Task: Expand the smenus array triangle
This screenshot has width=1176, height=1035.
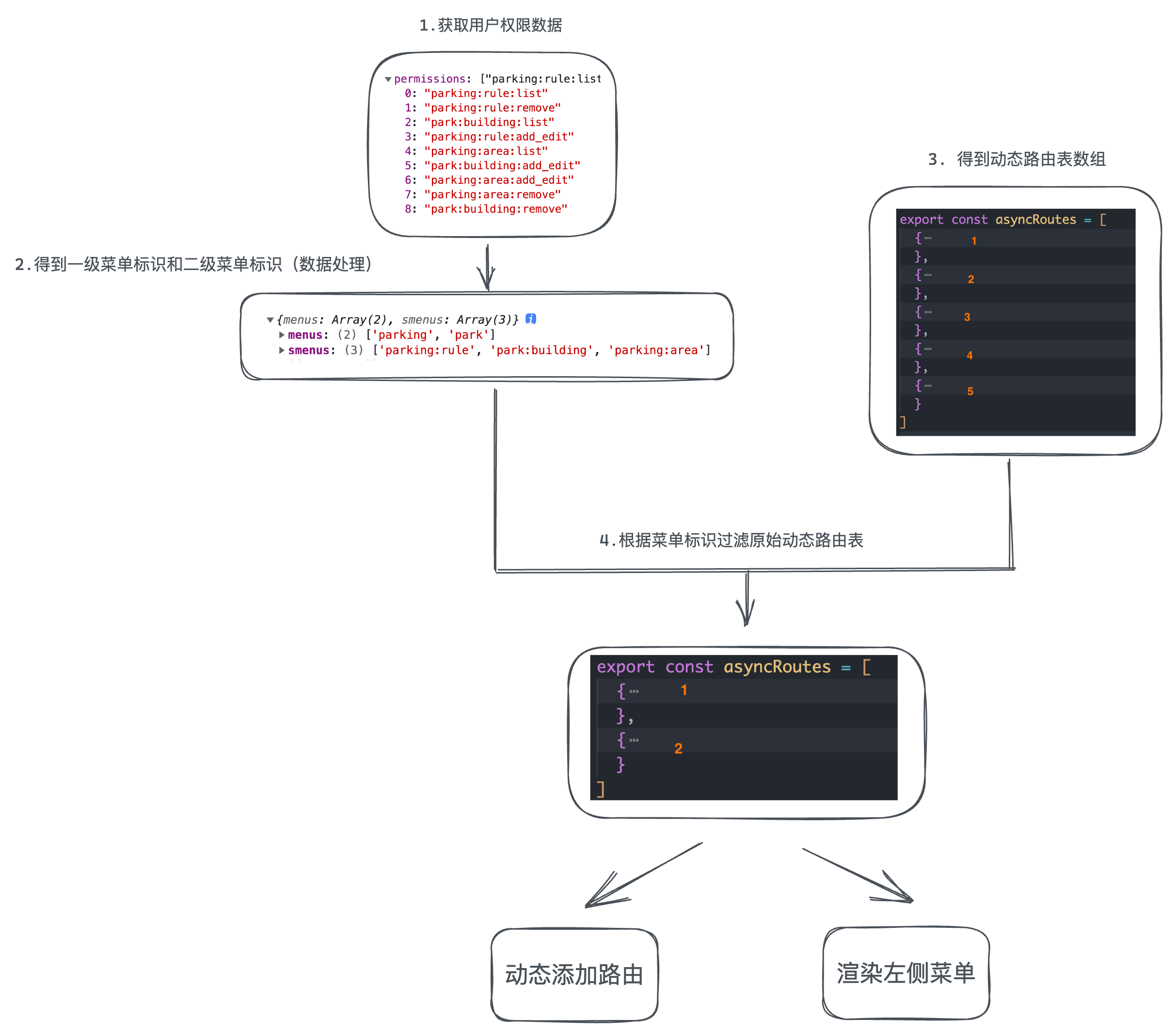Action: [281, 350]
